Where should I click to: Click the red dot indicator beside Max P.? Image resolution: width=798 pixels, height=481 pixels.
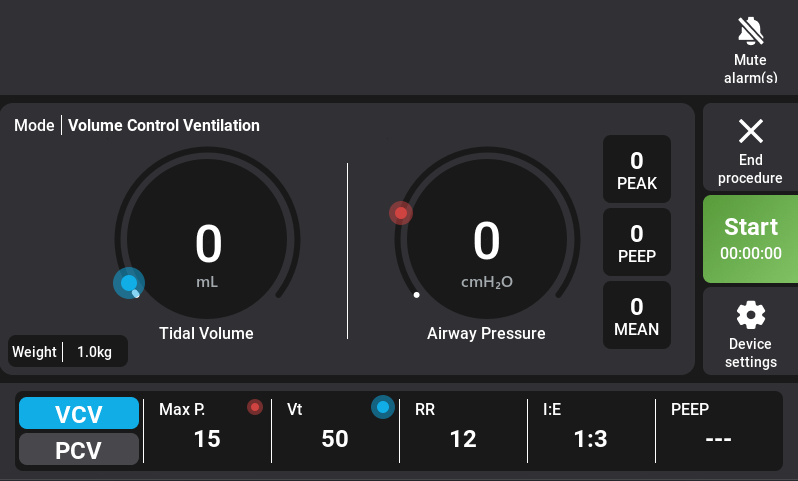(255, 407)
